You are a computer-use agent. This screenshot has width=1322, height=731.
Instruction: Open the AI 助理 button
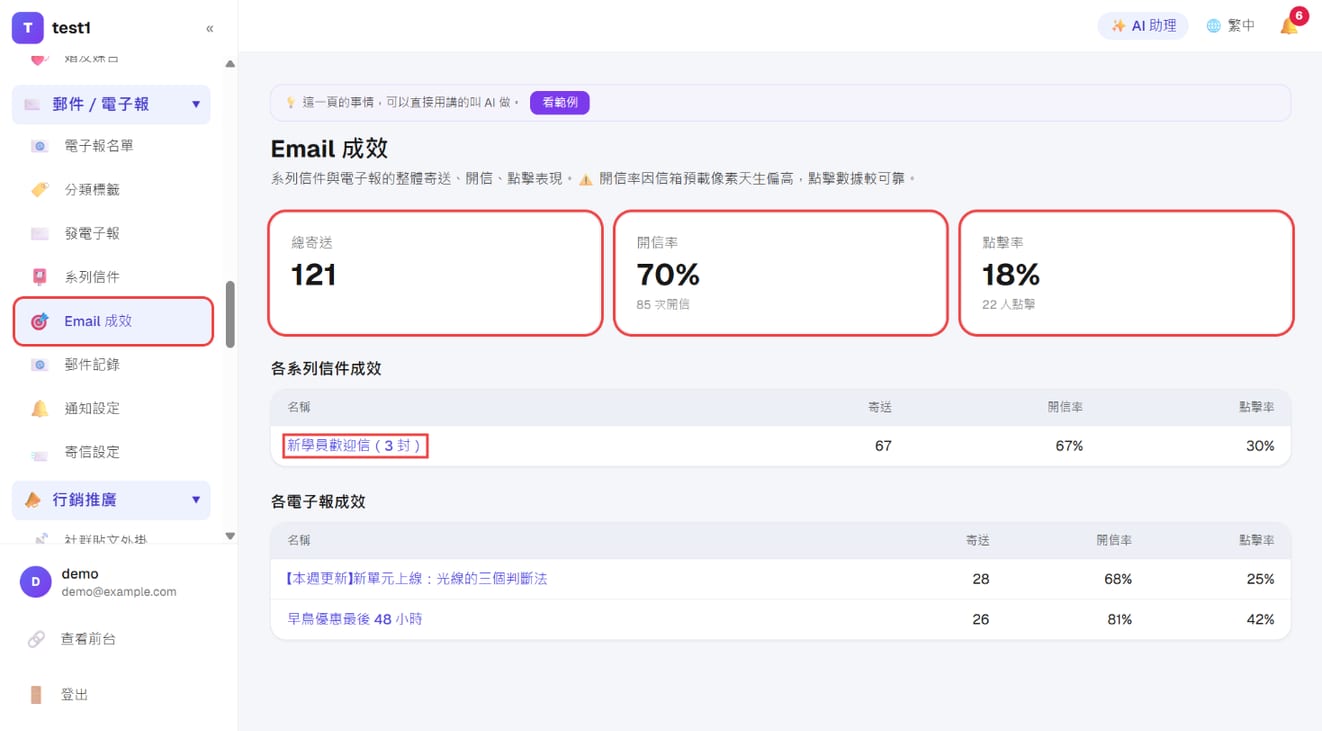tap(1143, 26)
